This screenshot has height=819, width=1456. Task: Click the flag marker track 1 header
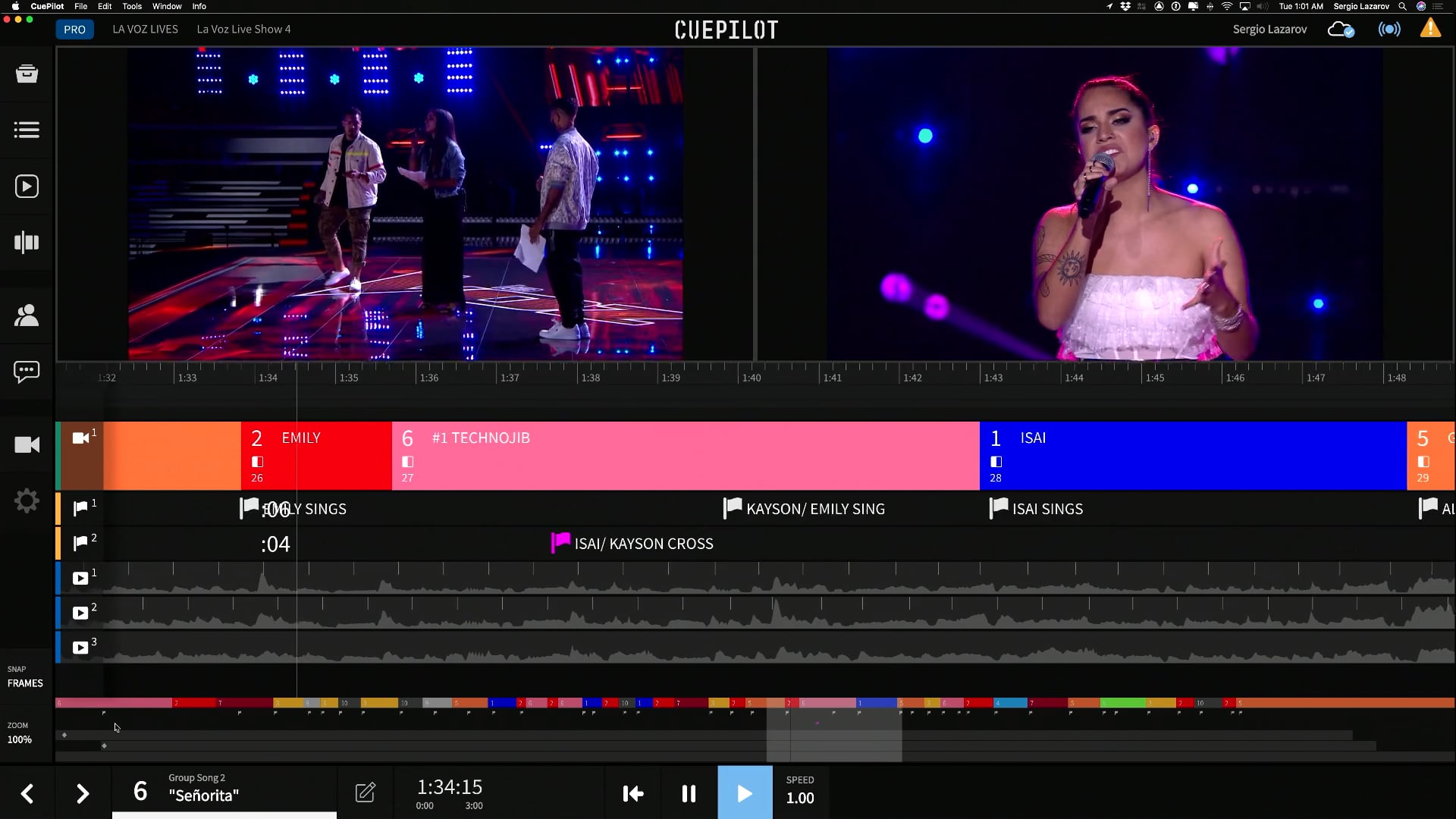click(x=82, y=508)
